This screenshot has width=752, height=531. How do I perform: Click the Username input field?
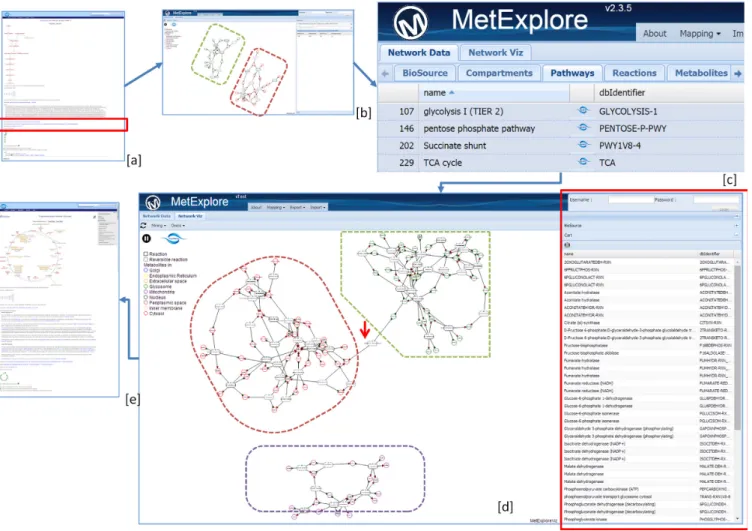point(631,200)
